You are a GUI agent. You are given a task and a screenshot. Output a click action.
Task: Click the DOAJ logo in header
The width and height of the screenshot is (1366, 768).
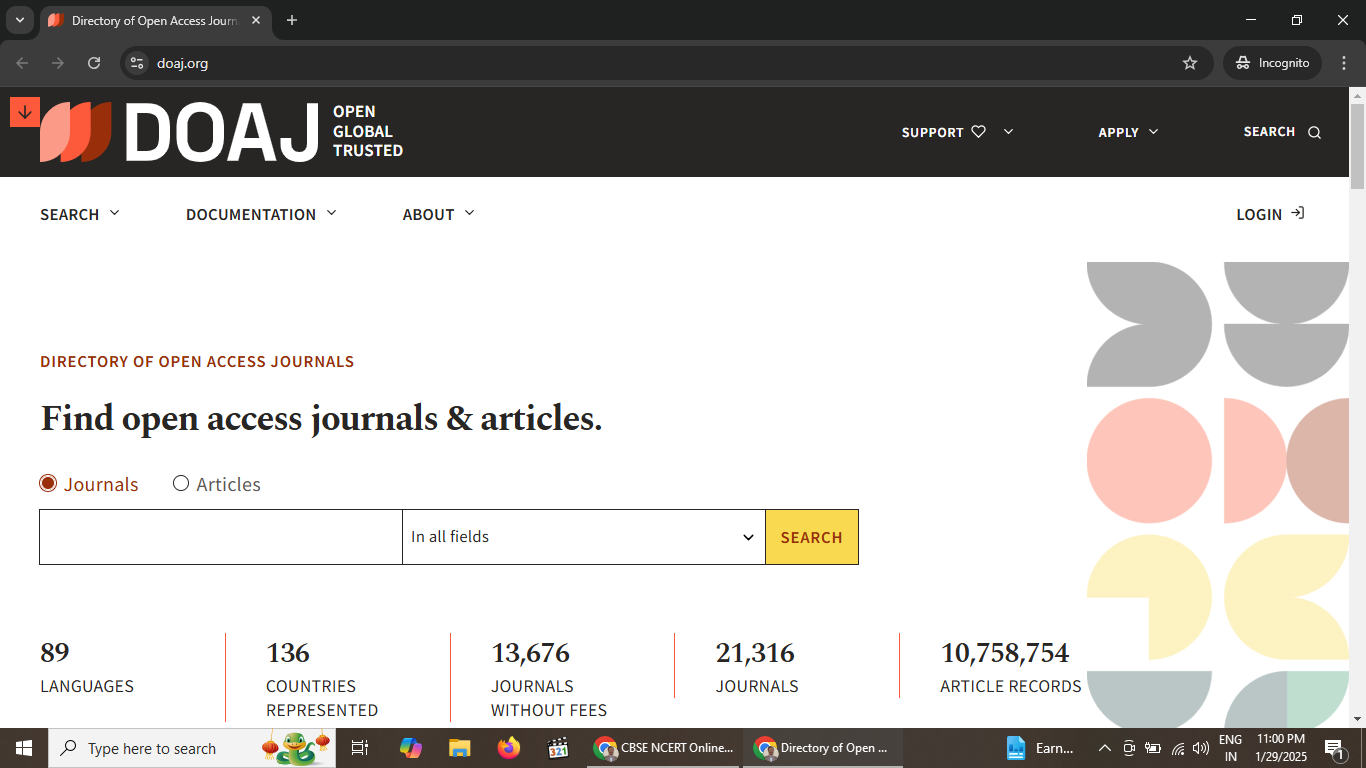tap(221, 132)
